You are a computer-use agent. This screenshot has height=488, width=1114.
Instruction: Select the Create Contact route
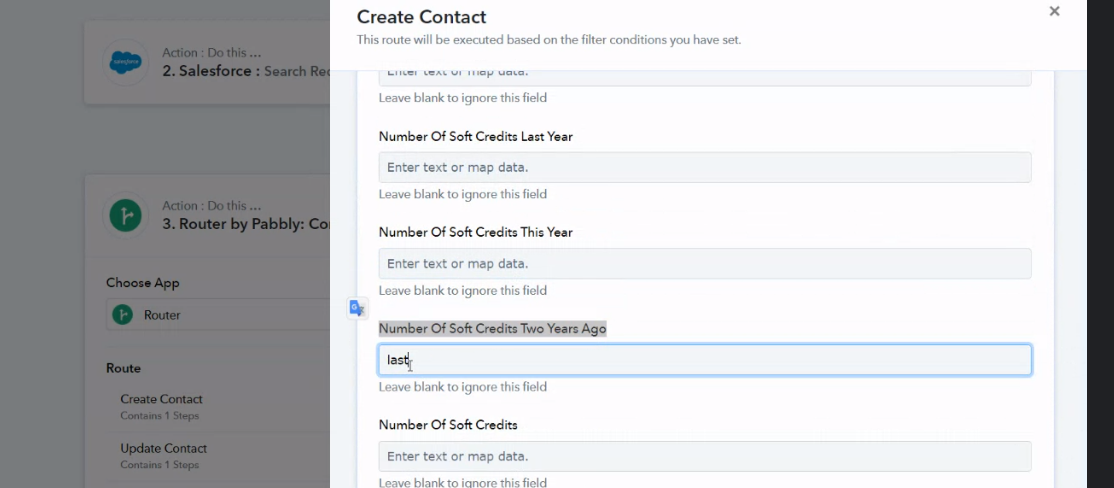[x=162, y=399]
